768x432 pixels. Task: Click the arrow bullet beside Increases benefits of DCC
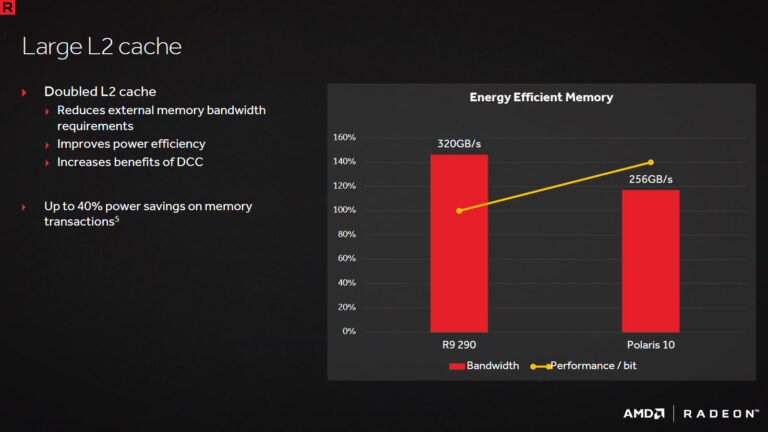pos(48,162)
